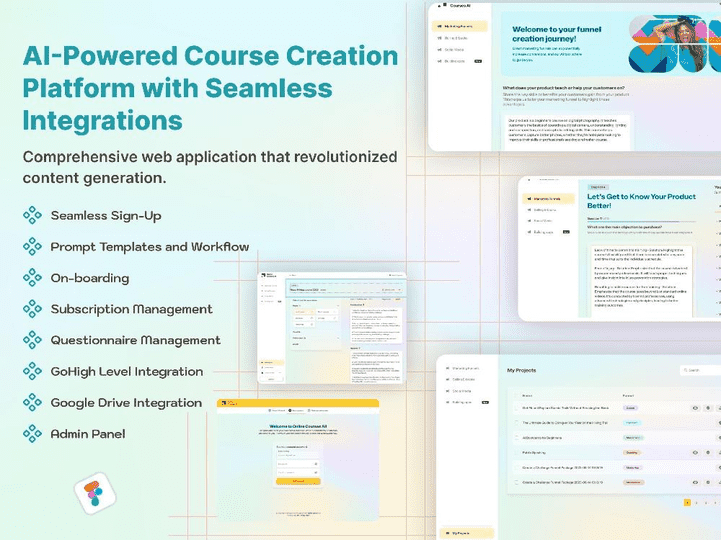This screenshot has height=540, width=721.
Task: Click the diamond icon beside Prompt Templates and Workflow
Action: click(32, 247)
